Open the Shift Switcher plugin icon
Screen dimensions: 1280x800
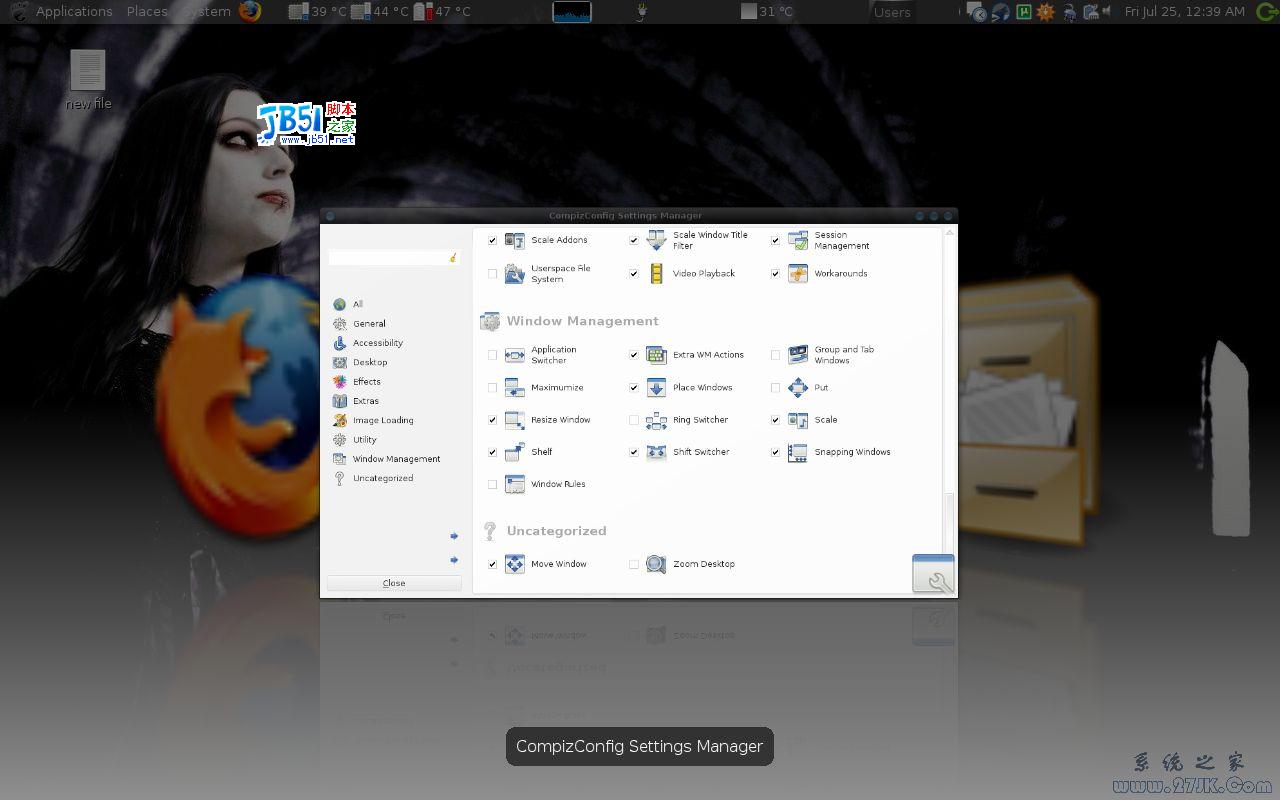[656, 452]
